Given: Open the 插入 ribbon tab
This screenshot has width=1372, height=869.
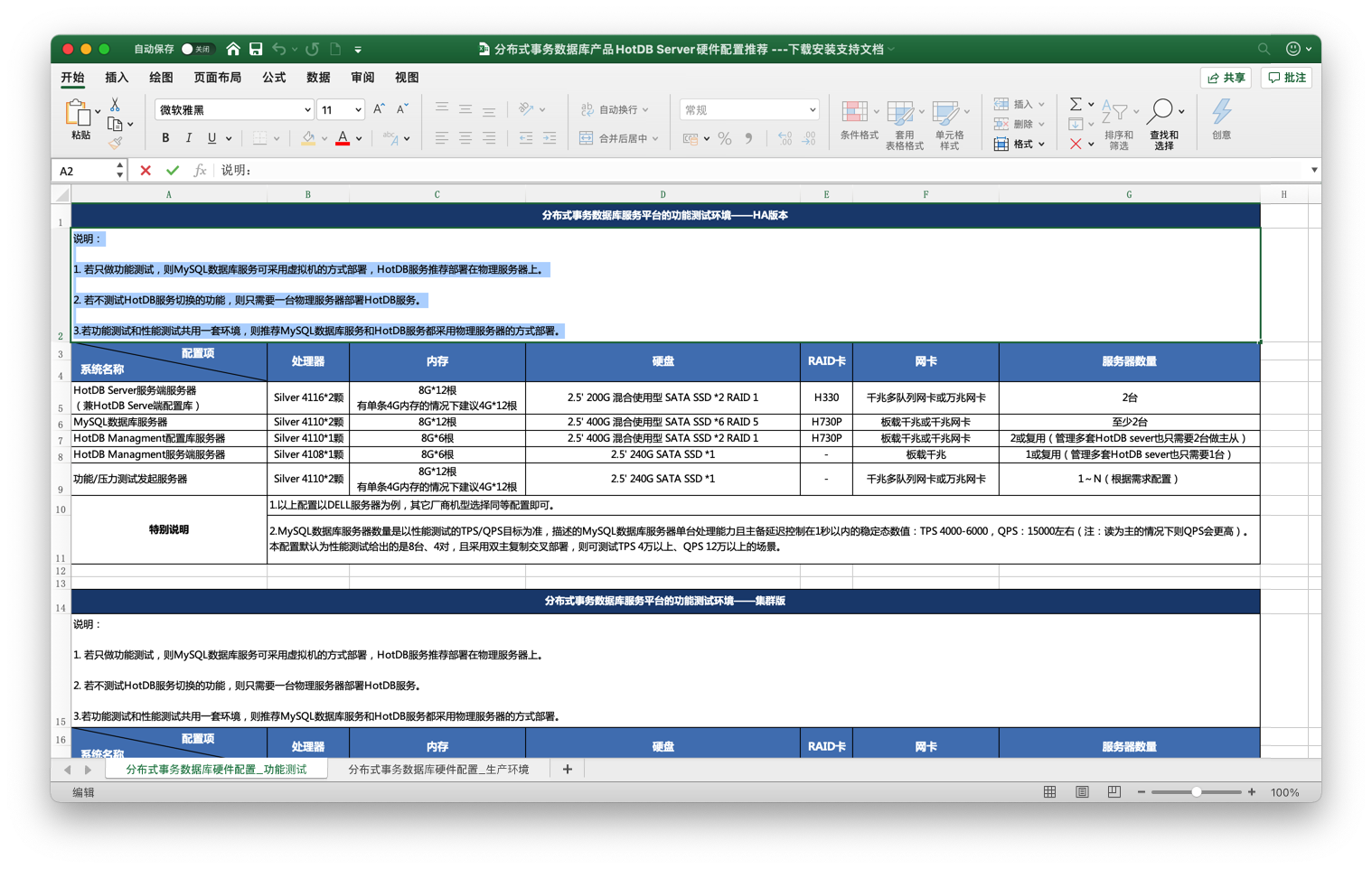Looking at the screenshot, I should click(117, 78).
